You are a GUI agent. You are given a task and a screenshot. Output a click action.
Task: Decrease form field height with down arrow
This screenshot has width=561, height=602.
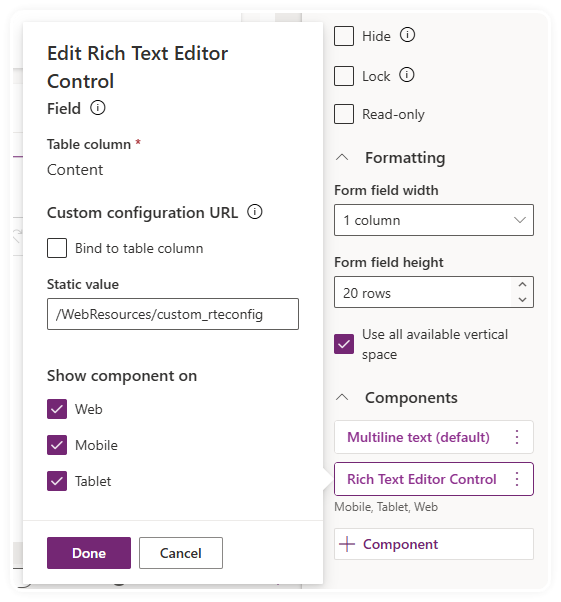coord(522,299)
